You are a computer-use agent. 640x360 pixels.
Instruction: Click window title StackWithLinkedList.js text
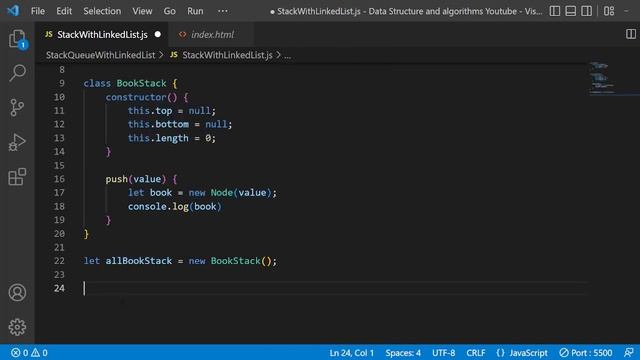(x=318, y=11)
